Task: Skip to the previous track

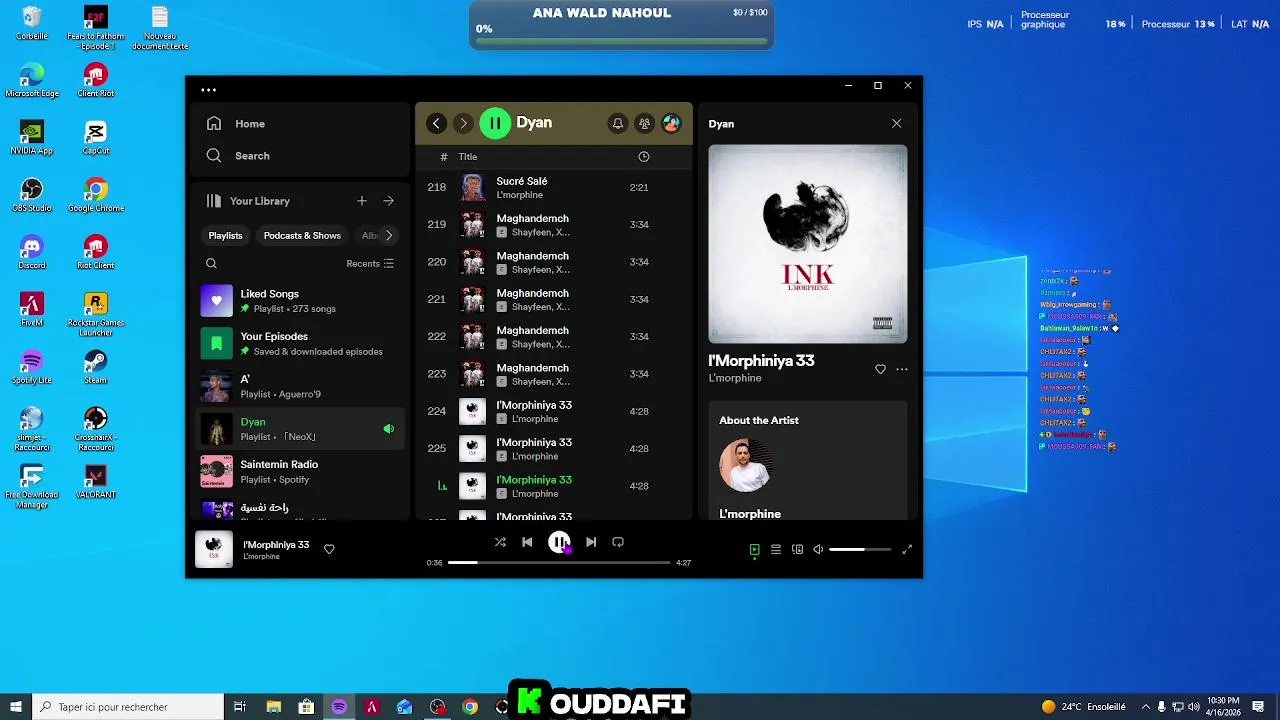Action: tap(527, 542)
